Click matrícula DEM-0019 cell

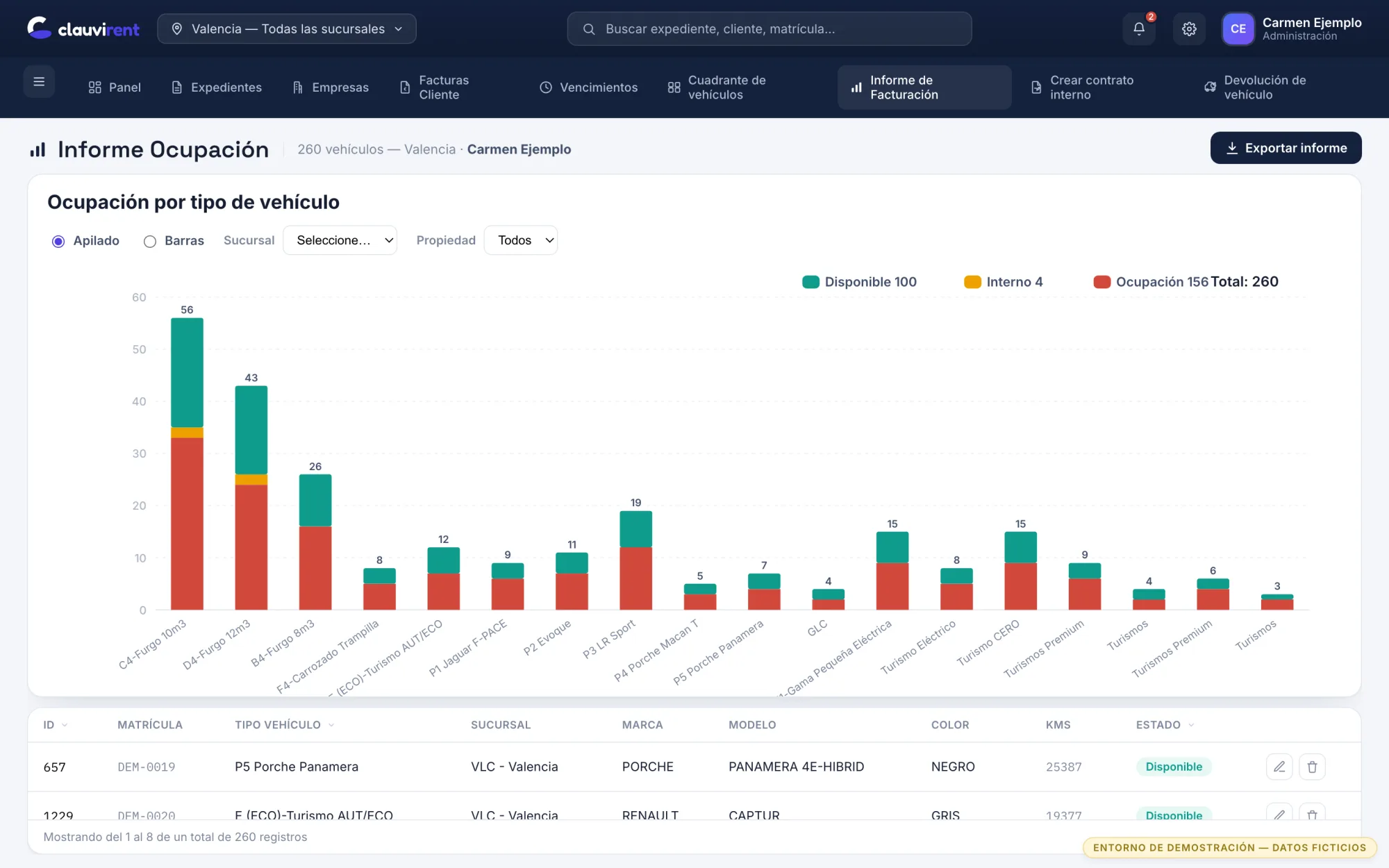point(147,767)
